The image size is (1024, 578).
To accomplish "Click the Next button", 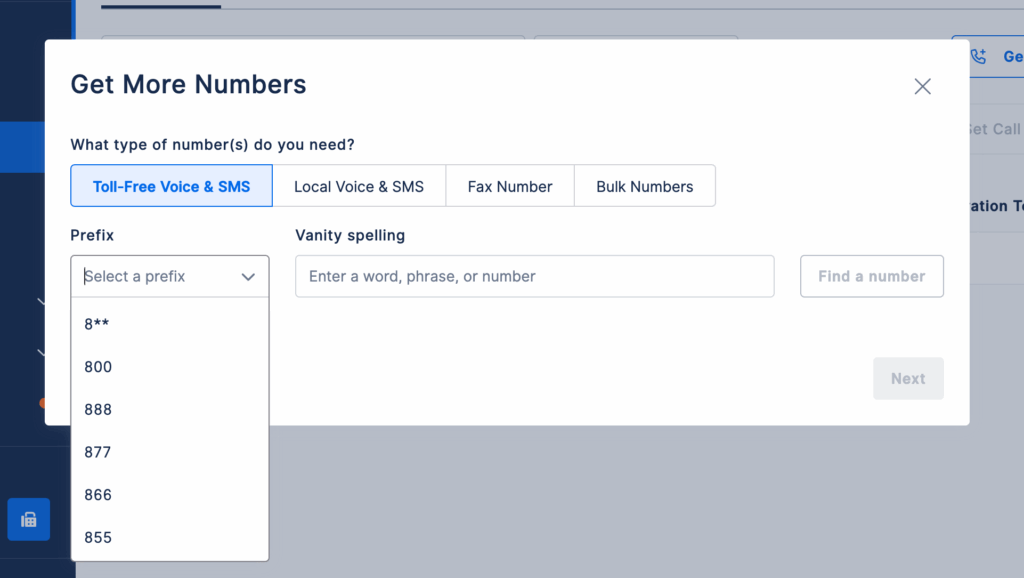I will tap(907, 378).
